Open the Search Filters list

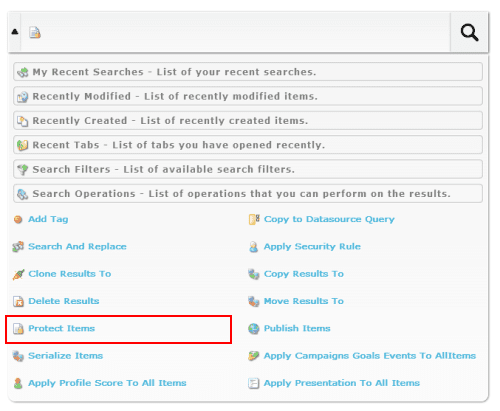[x=248, y=169]
